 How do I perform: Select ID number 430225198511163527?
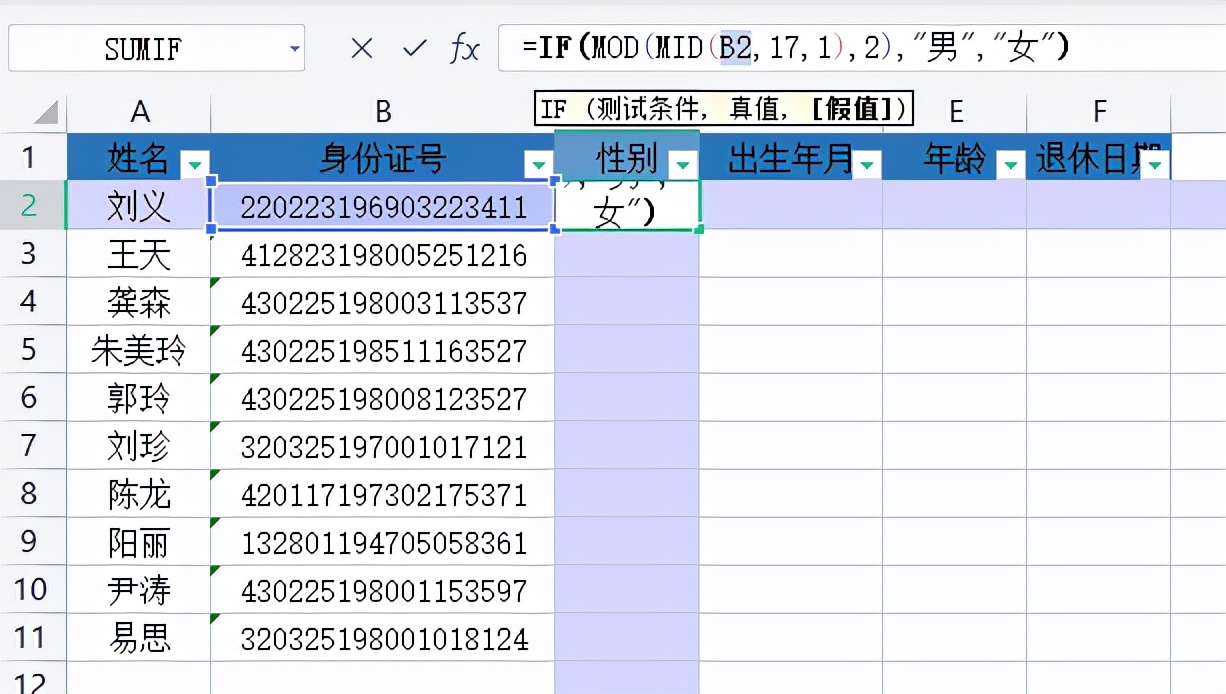click(x=383, y=350)
